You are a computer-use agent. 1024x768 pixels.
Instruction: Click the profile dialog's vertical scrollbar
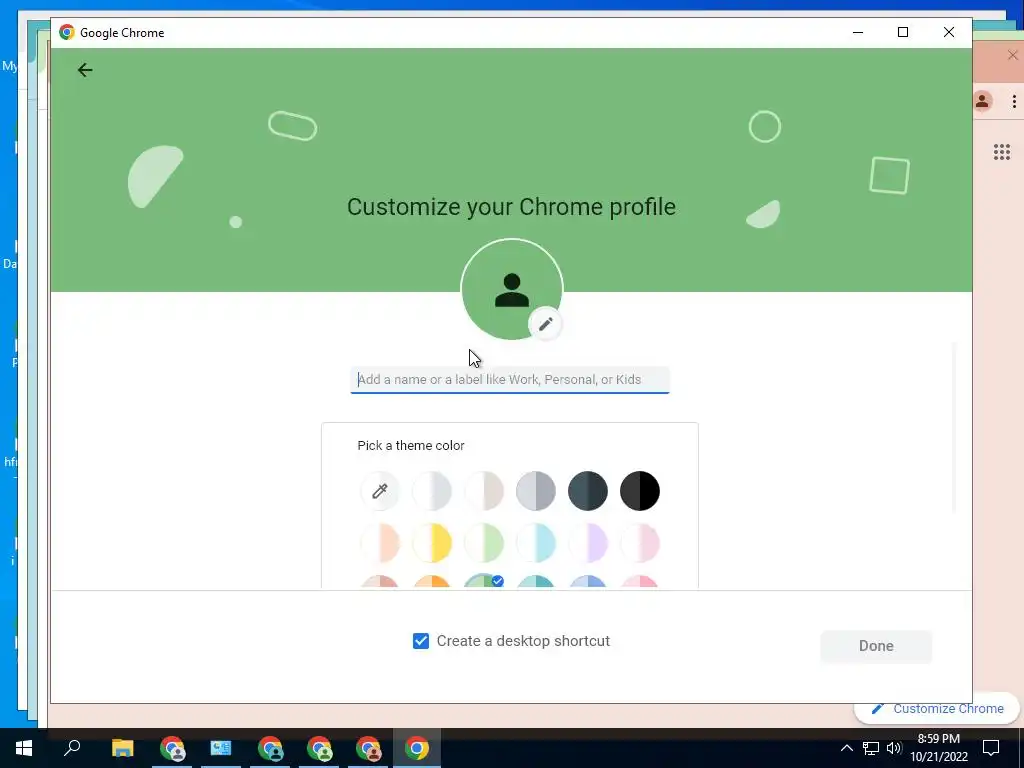click(954, 428)
